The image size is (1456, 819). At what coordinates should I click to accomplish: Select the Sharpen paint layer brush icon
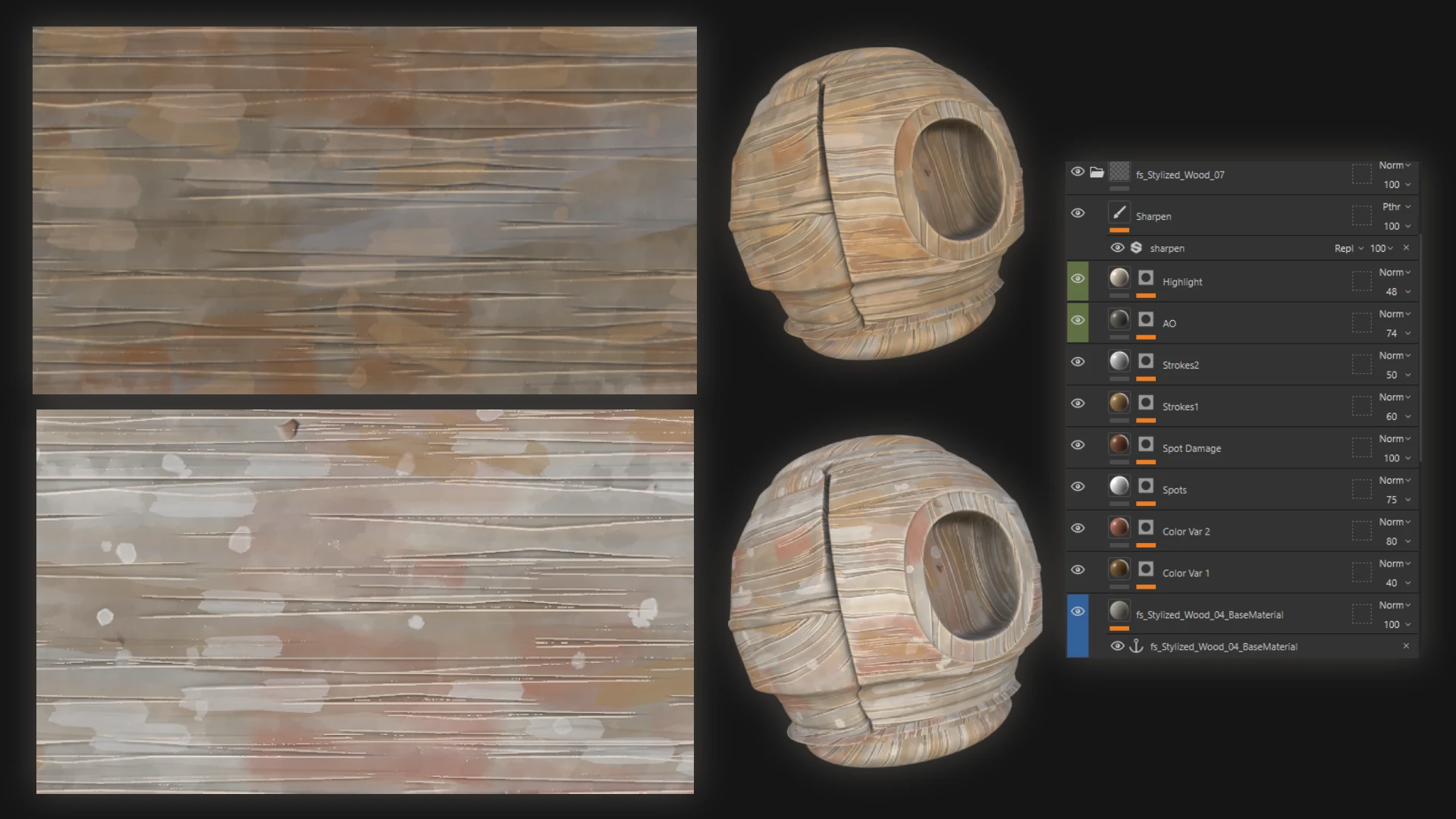pyautogui.click(x=1119, y=212)
